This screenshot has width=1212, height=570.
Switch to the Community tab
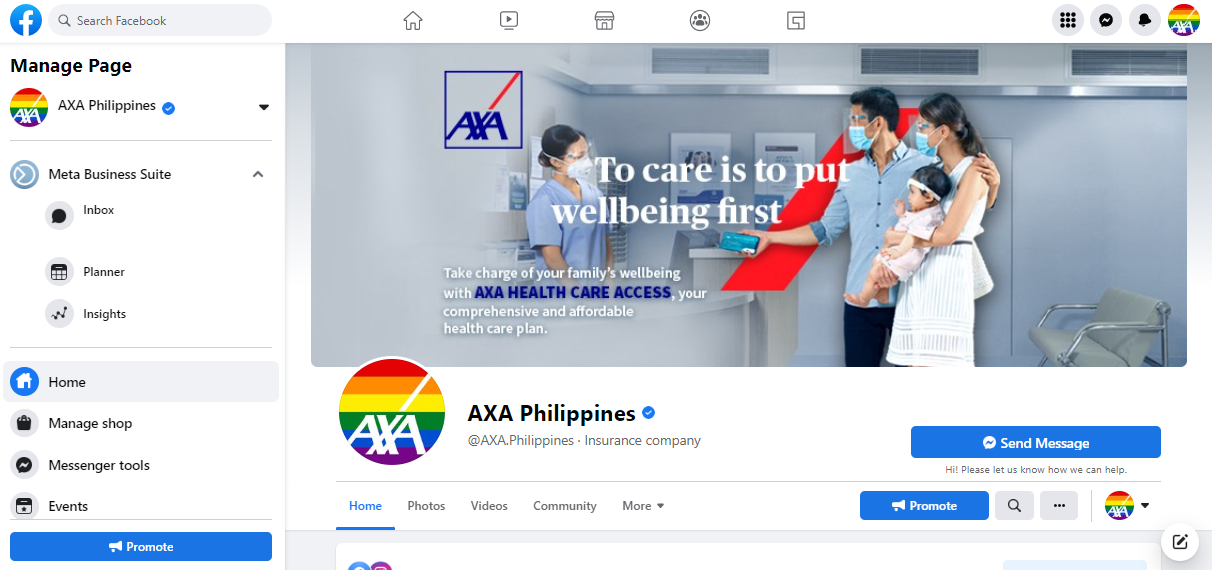click(564, 506)
